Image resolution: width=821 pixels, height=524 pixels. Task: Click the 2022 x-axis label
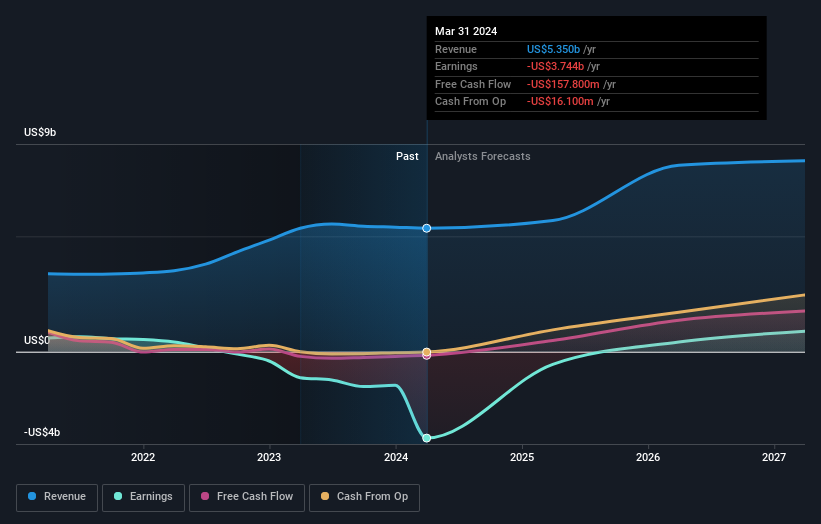coord(143,458)
